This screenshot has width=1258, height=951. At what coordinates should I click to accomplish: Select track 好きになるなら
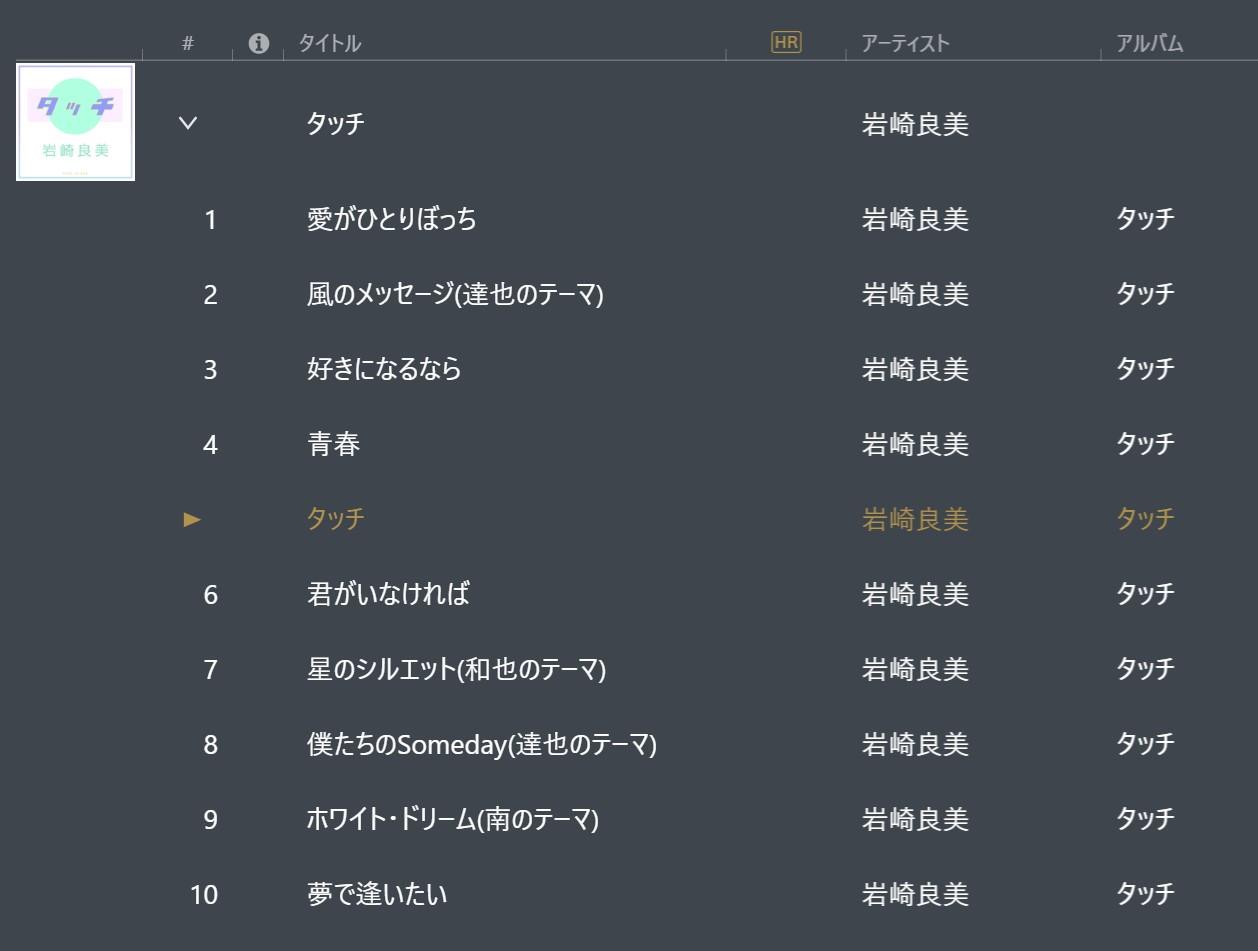[x=384, y=369]
